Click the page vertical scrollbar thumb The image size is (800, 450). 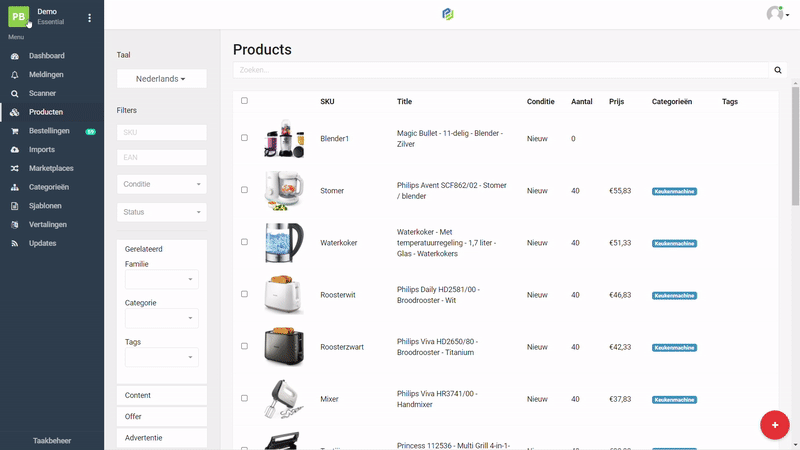tap(795, 146)
